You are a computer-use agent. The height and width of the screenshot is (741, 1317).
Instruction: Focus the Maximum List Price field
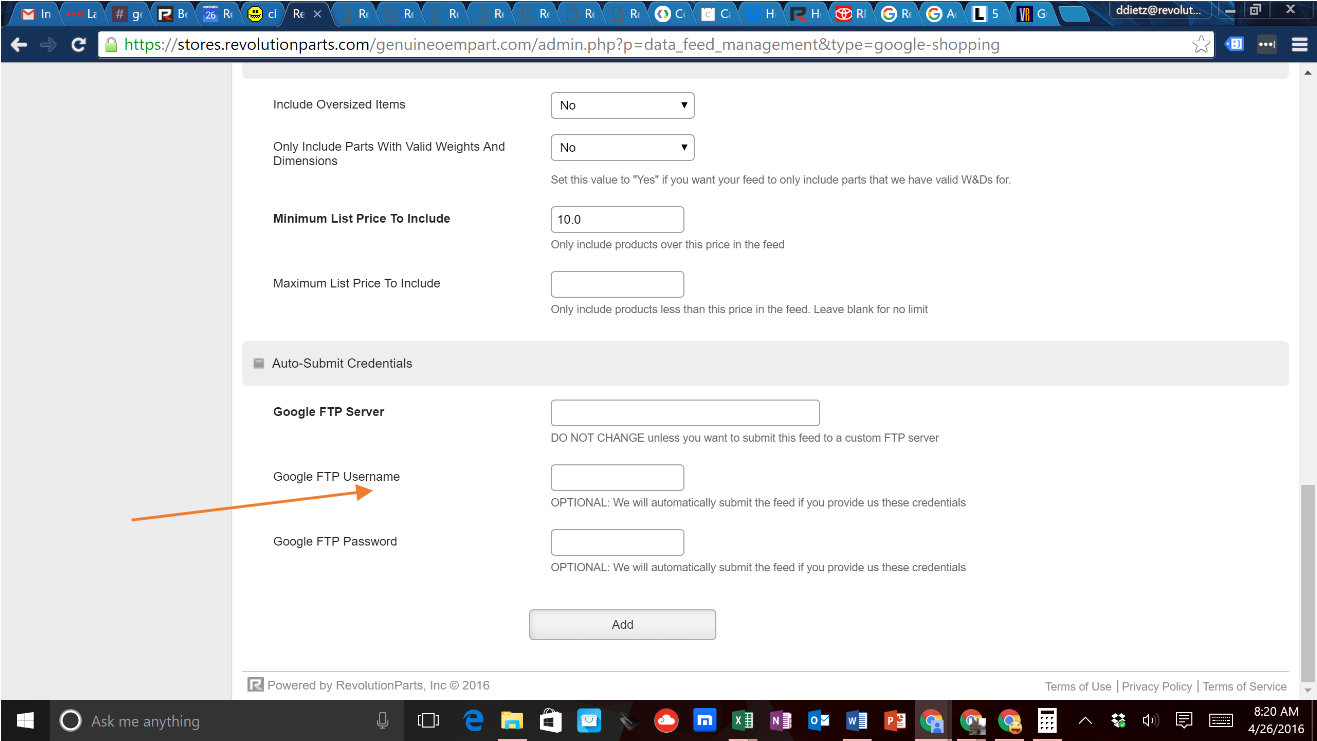pos(617,284)
